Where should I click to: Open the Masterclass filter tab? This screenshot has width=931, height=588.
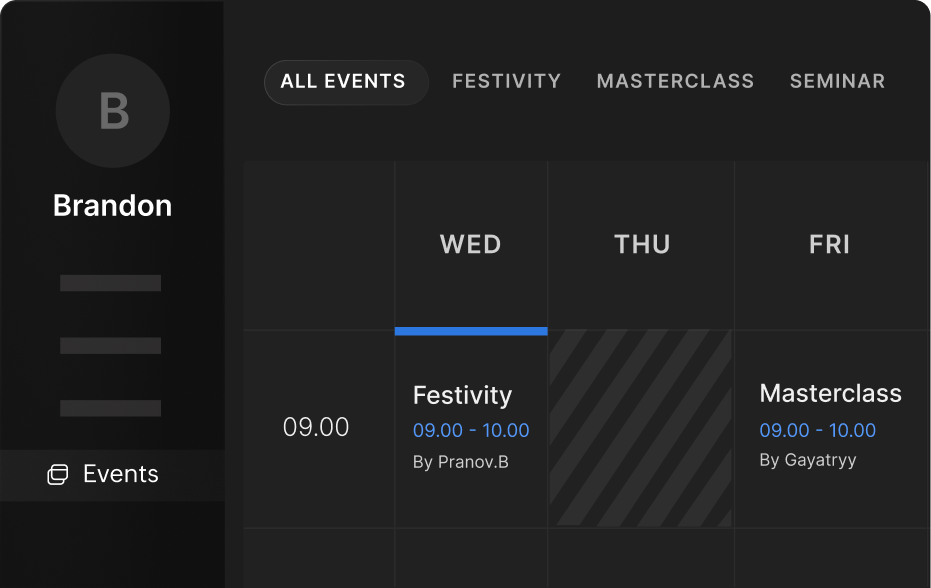(675, 82)
